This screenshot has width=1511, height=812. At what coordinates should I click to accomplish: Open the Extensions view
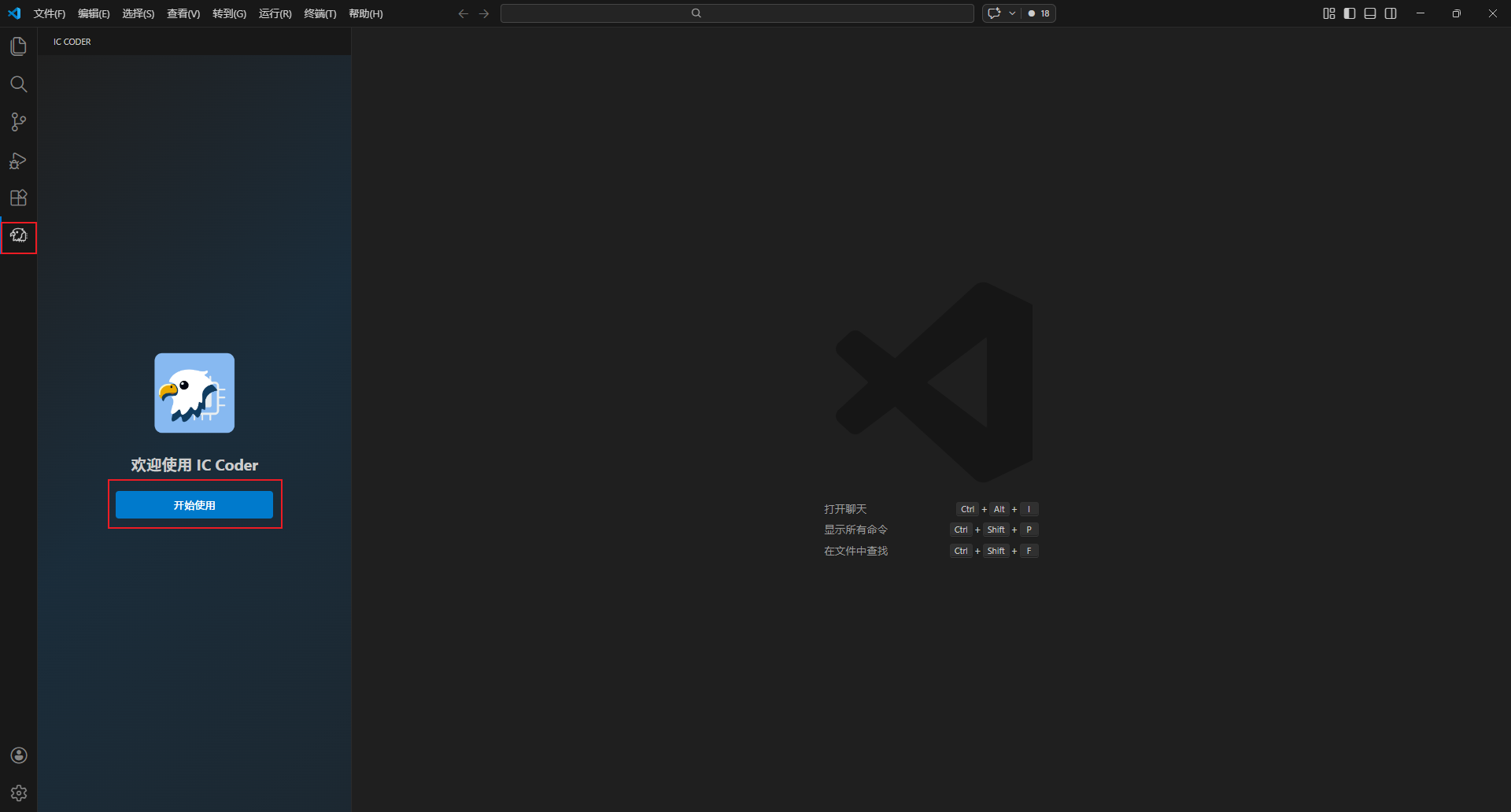(x=18, y=198)
